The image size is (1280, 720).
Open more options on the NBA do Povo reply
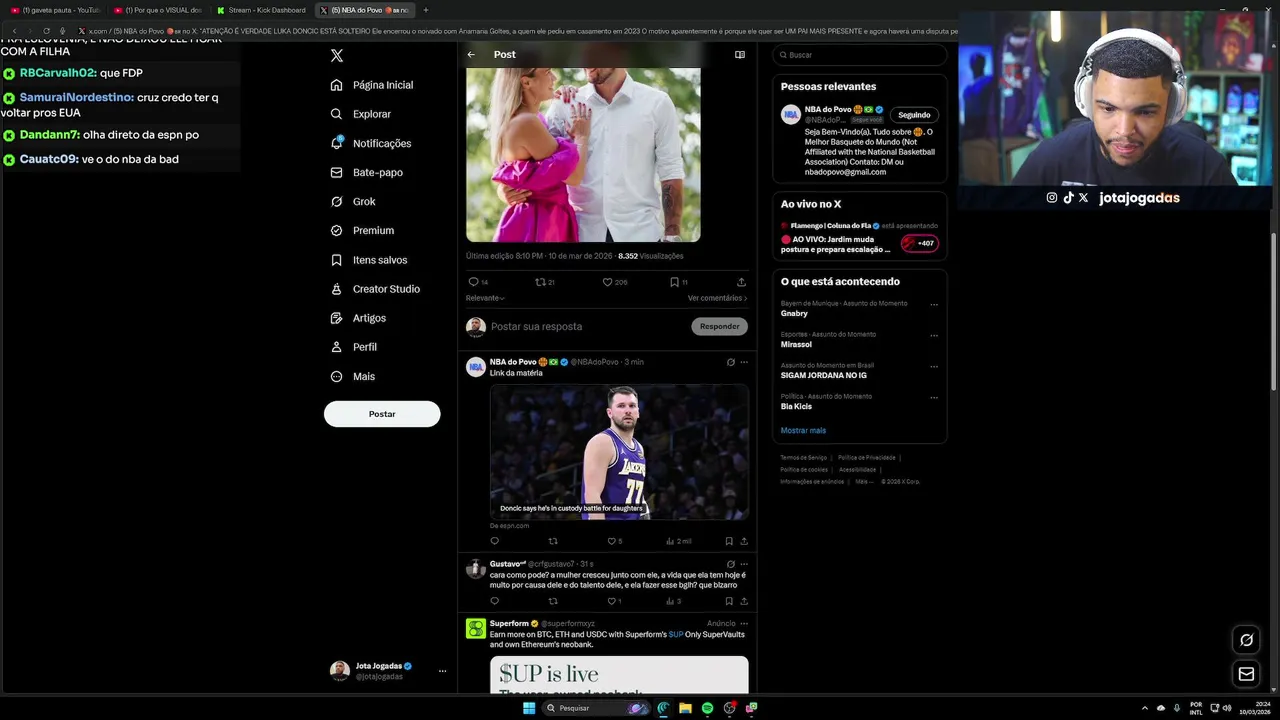(744, 362)
